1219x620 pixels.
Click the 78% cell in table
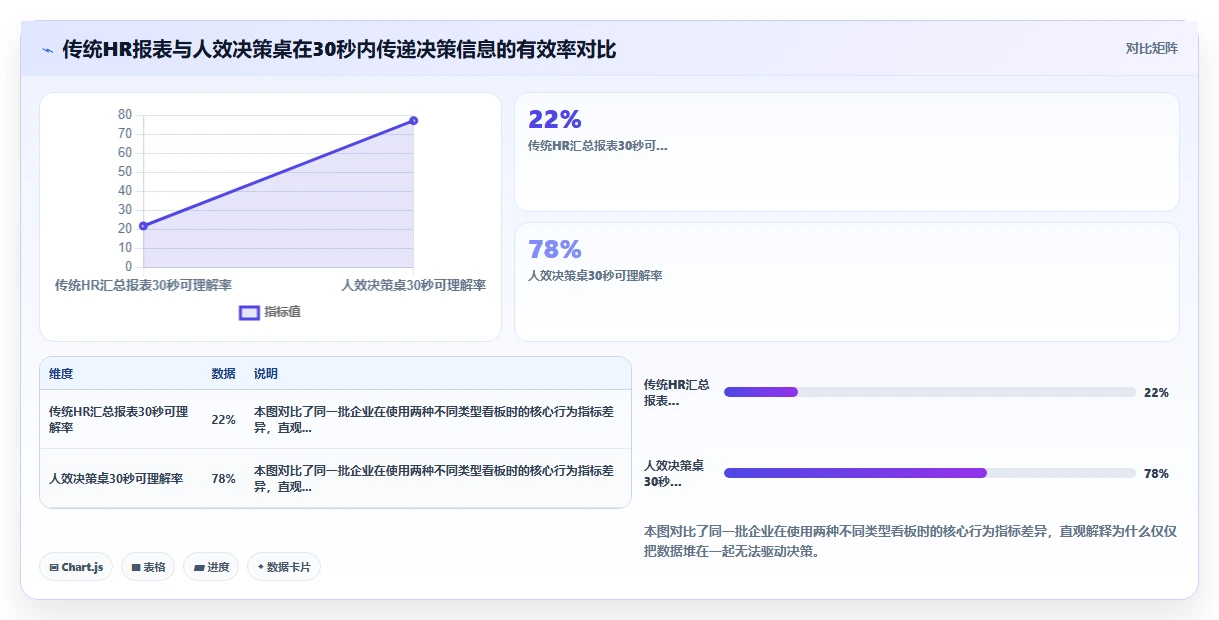tap(223, 479)
